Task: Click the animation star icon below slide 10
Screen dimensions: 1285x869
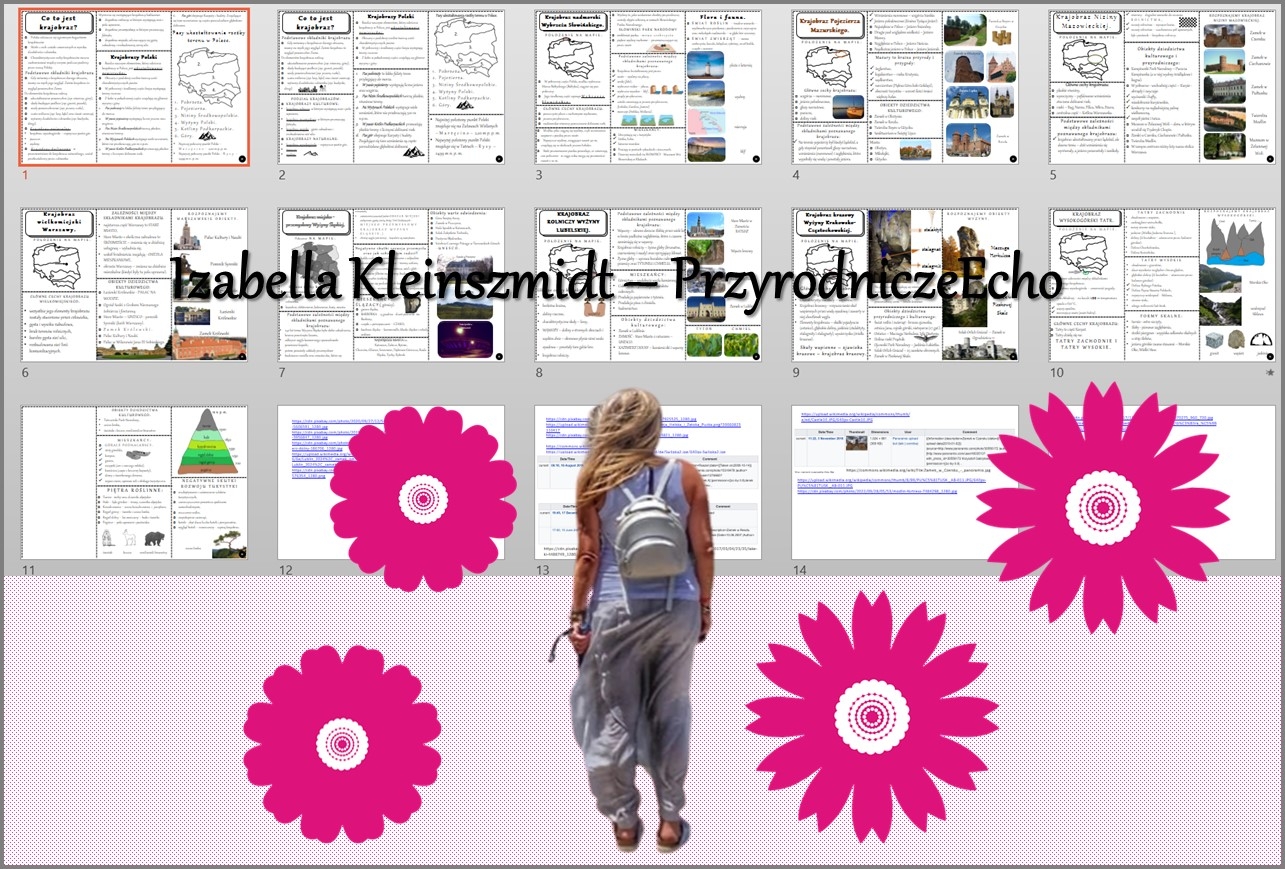Action: (1270, 373)
